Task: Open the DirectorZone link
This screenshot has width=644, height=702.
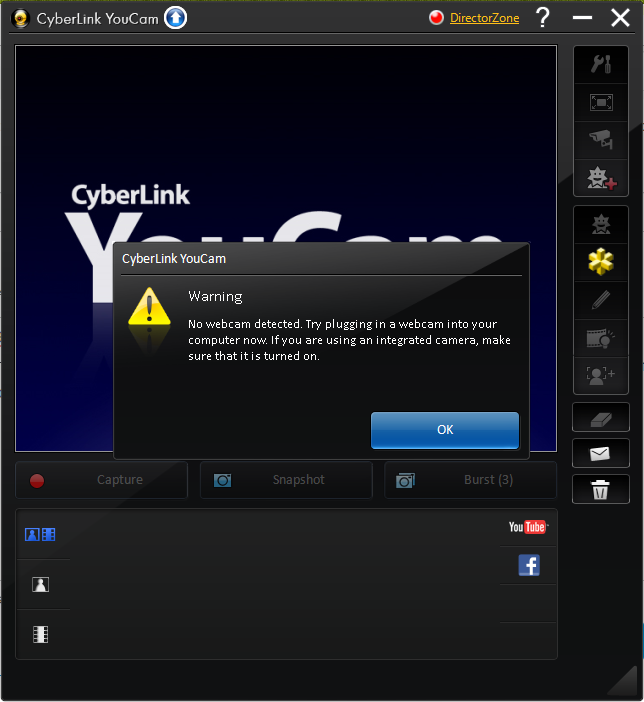Action: (484, 18)
